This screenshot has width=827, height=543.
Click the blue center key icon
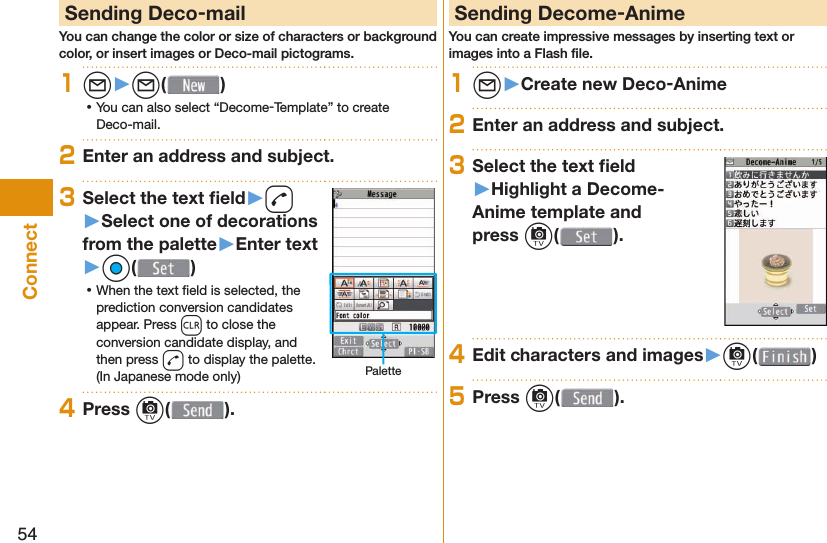[116, 269]
